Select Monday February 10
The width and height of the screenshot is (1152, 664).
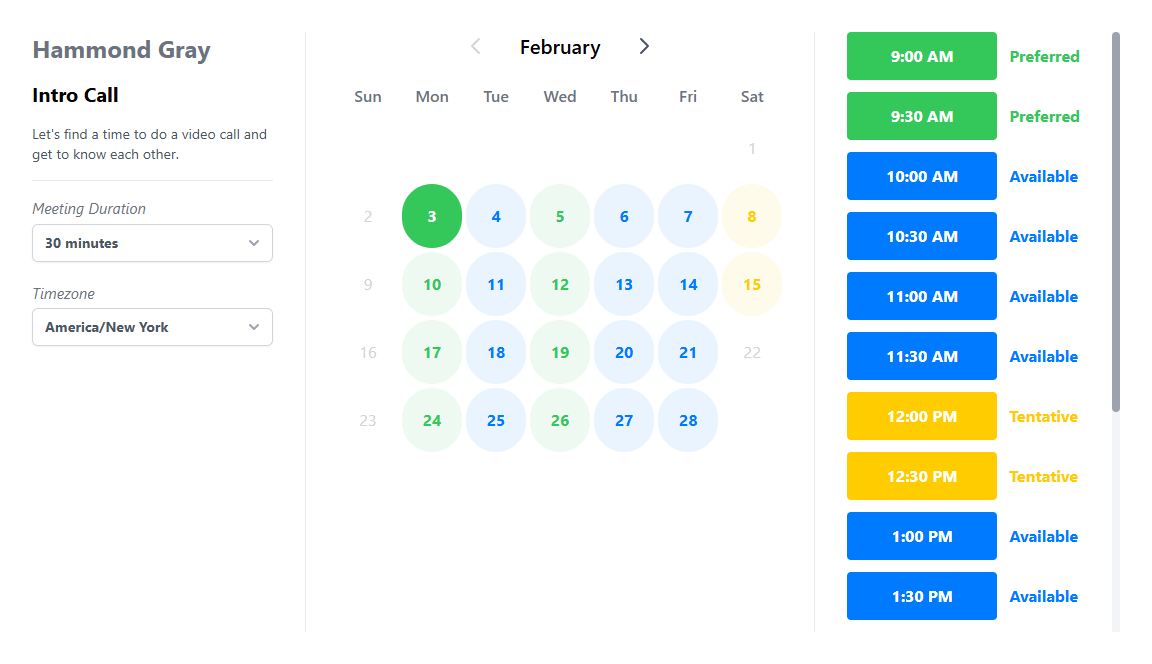(432, 284)
